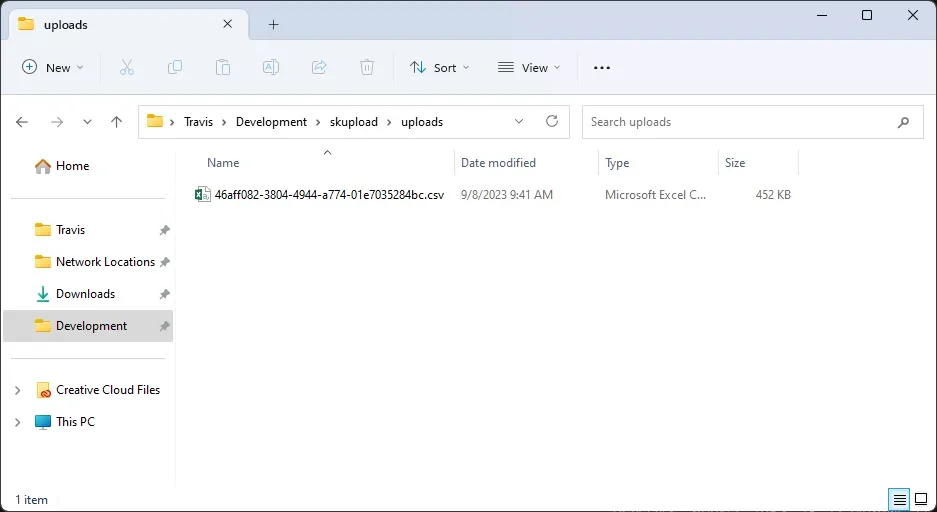Switch to details view layout toggle

click(x=899, y=499)
